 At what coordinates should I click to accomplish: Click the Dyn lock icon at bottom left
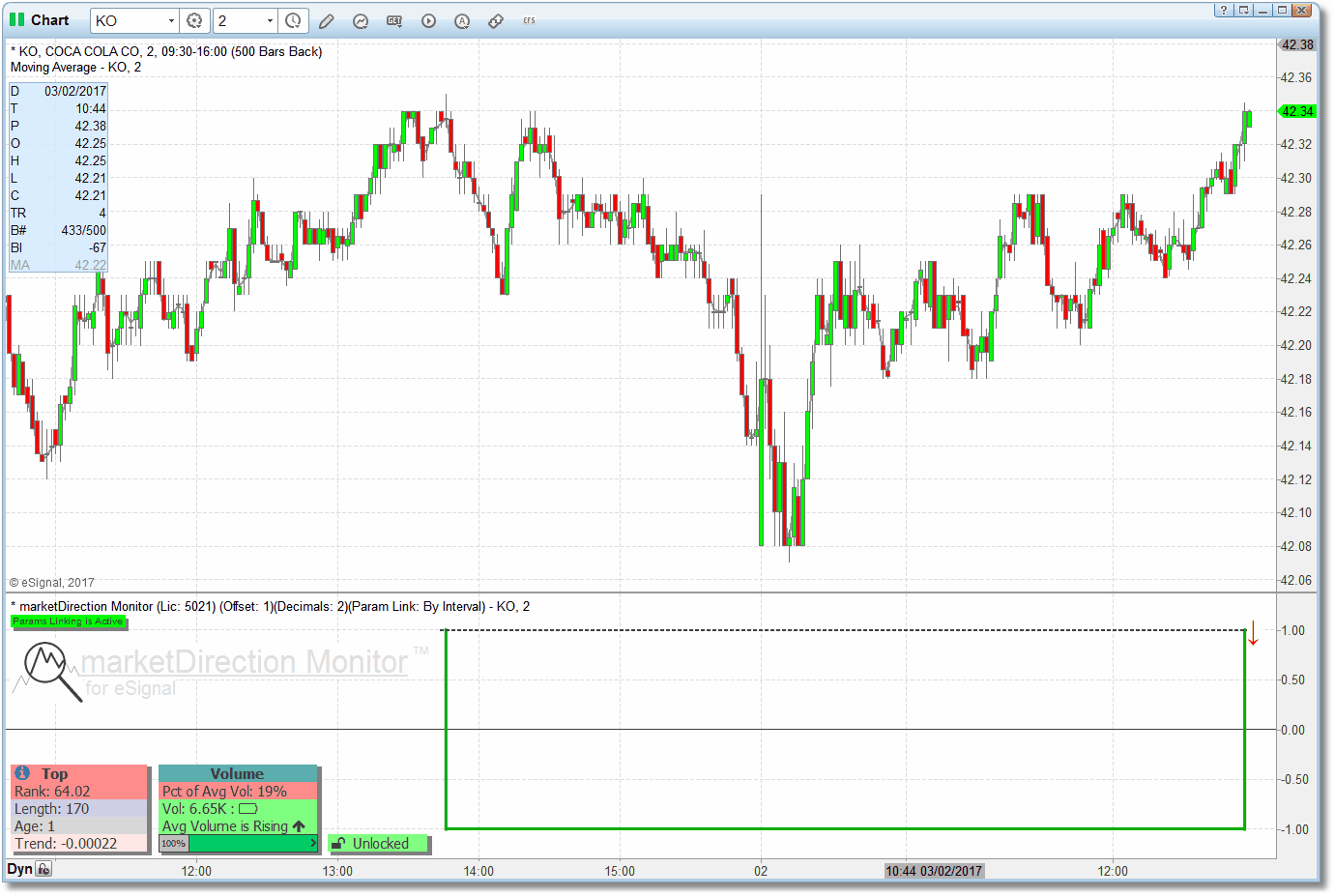[x=43, y=869]
